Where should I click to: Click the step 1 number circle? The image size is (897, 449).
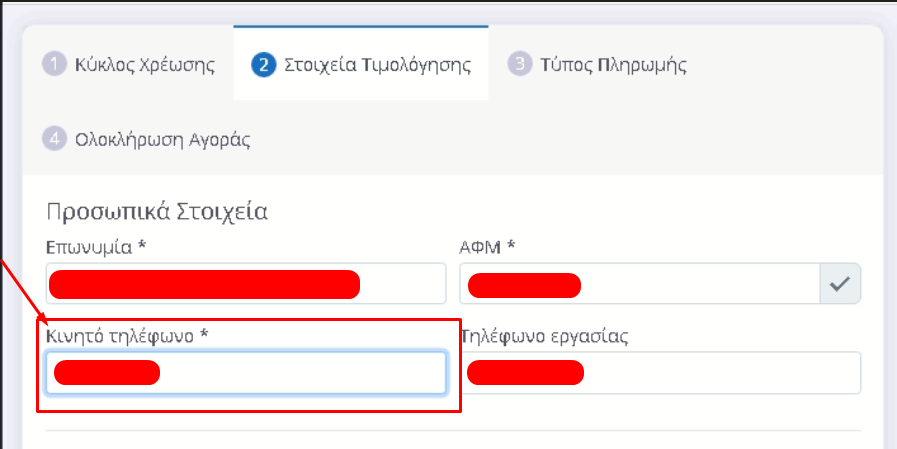tap(52, 65)
